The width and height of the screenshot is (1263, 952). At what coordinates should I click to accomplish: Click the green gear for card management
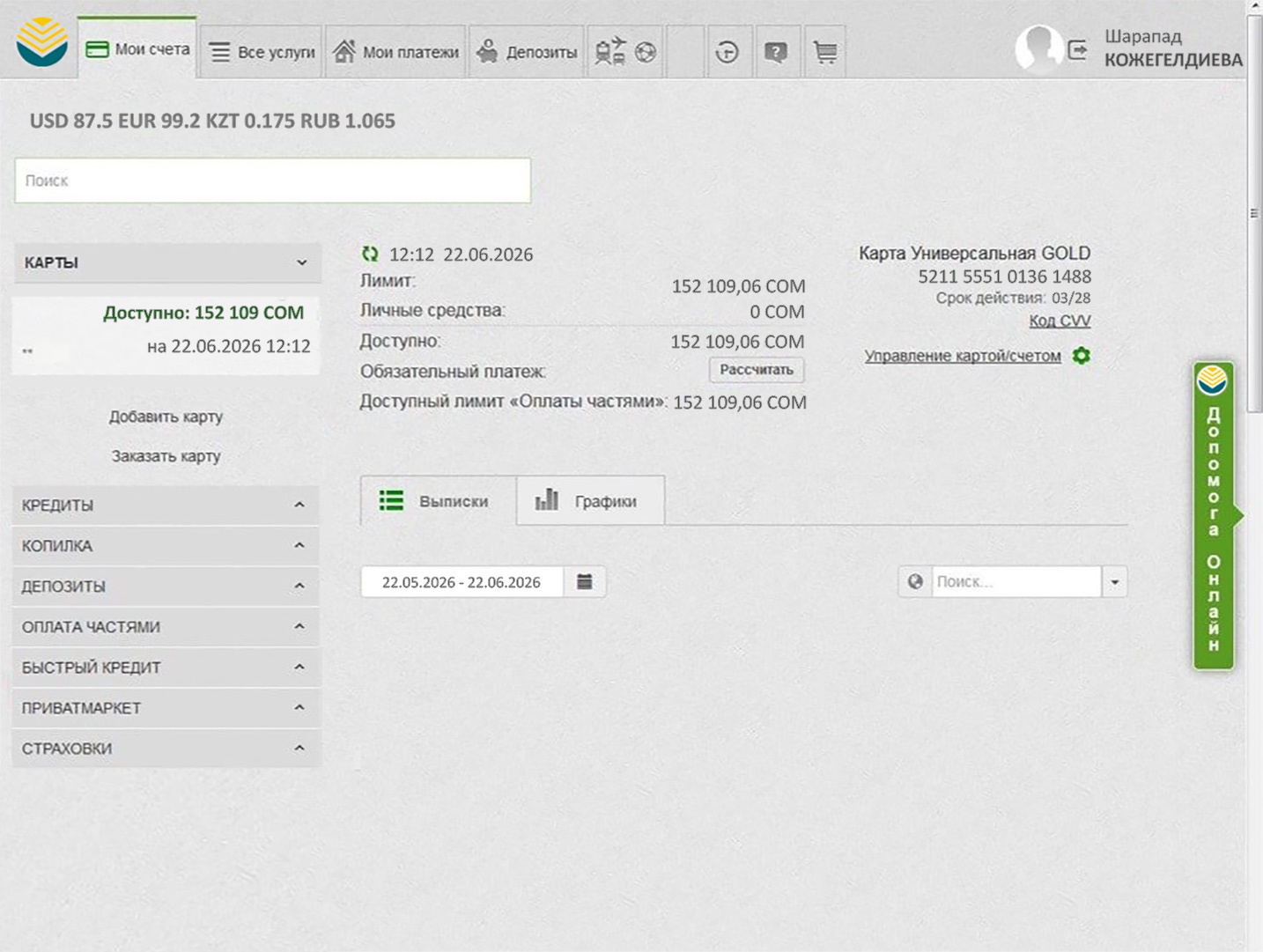(1082, 355)
